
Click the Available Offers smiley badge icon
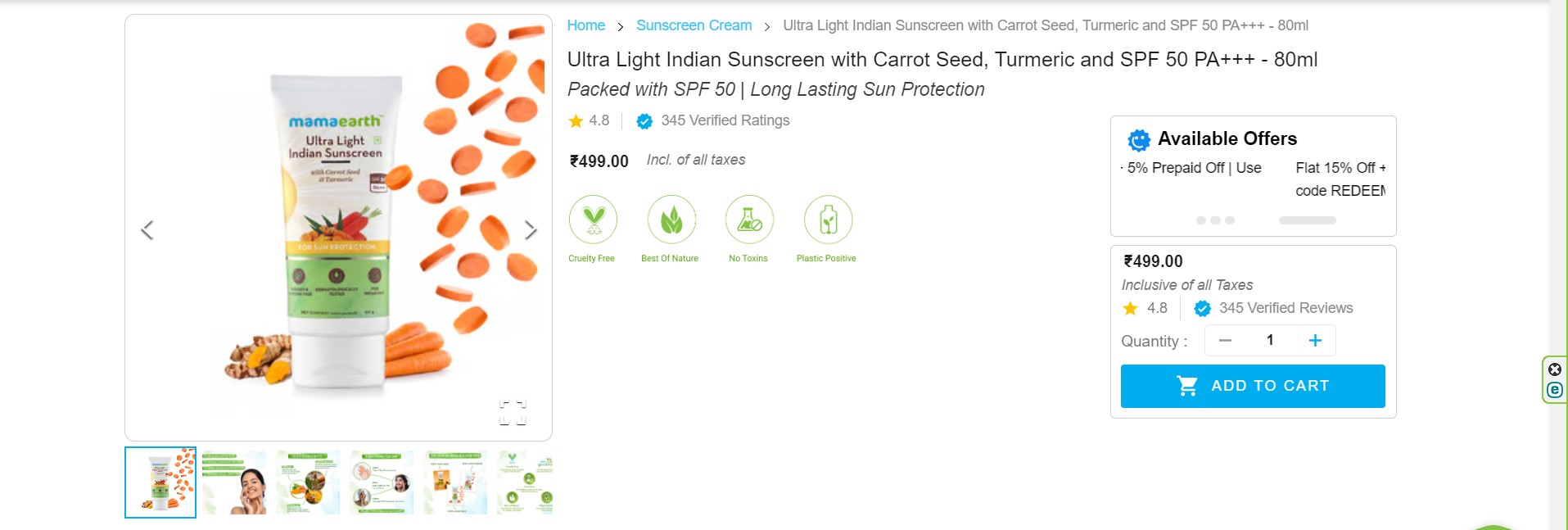click(1138, 140)
